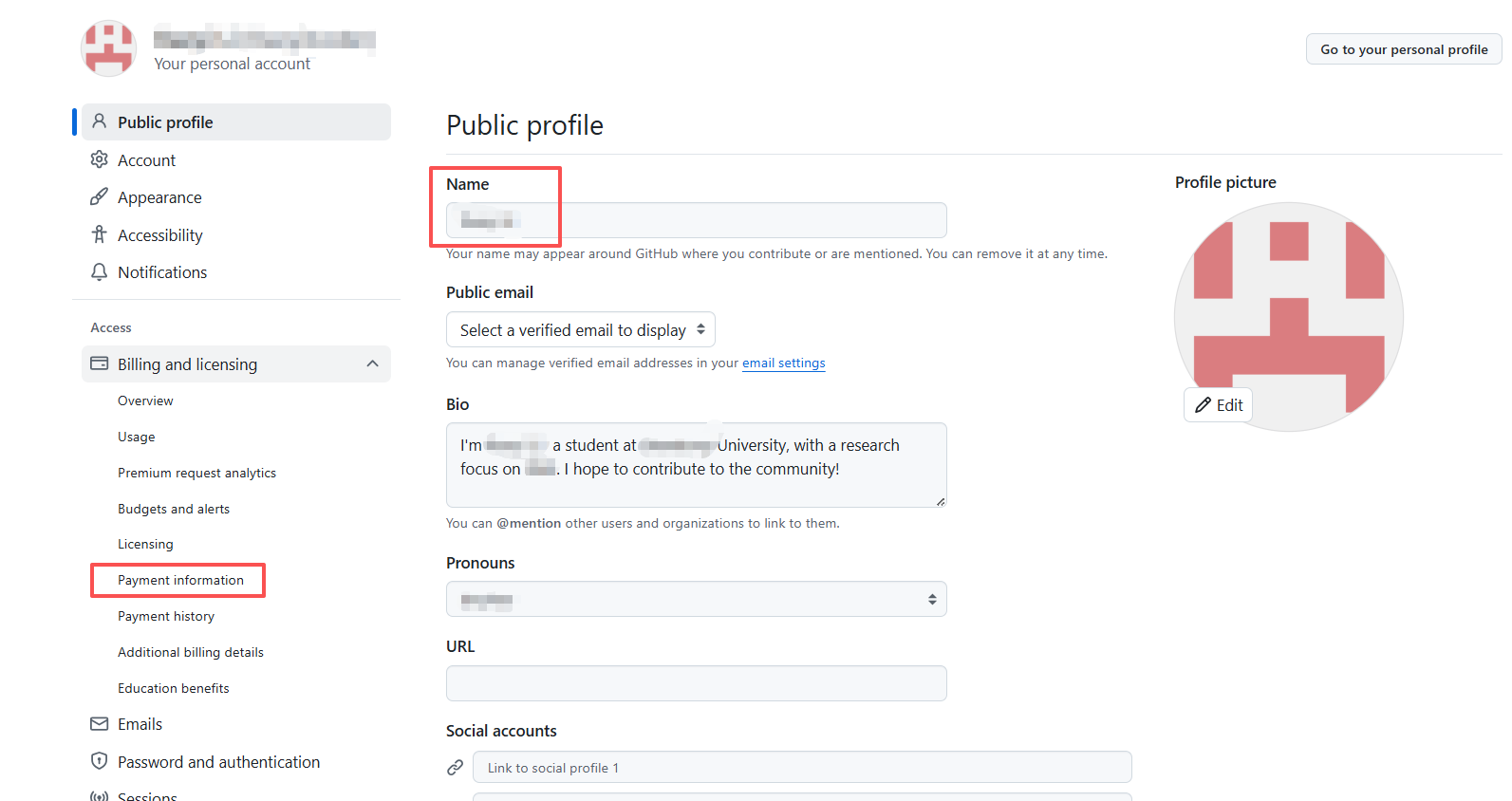Focus the Link to social profile 1 field
The width and height of the screenshot is (1512, 801).
tap(802, 767)
